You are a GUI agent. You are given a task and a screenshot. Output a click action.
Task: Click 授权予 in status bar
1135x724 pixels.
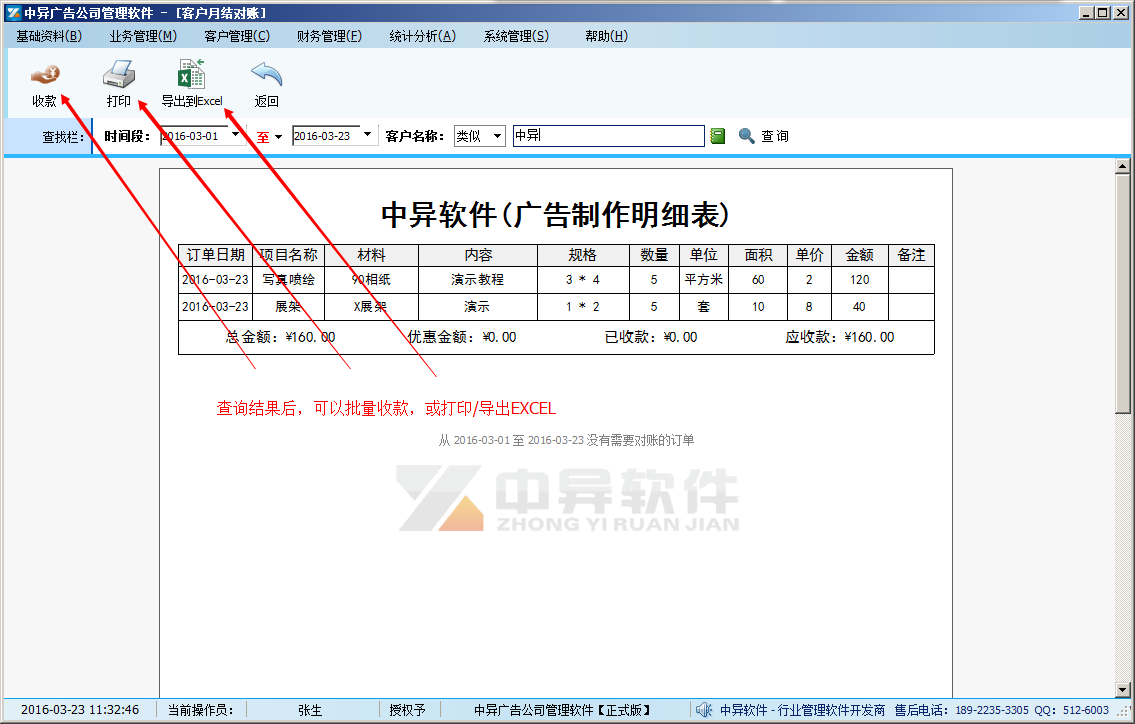click(x=408, y=710)
